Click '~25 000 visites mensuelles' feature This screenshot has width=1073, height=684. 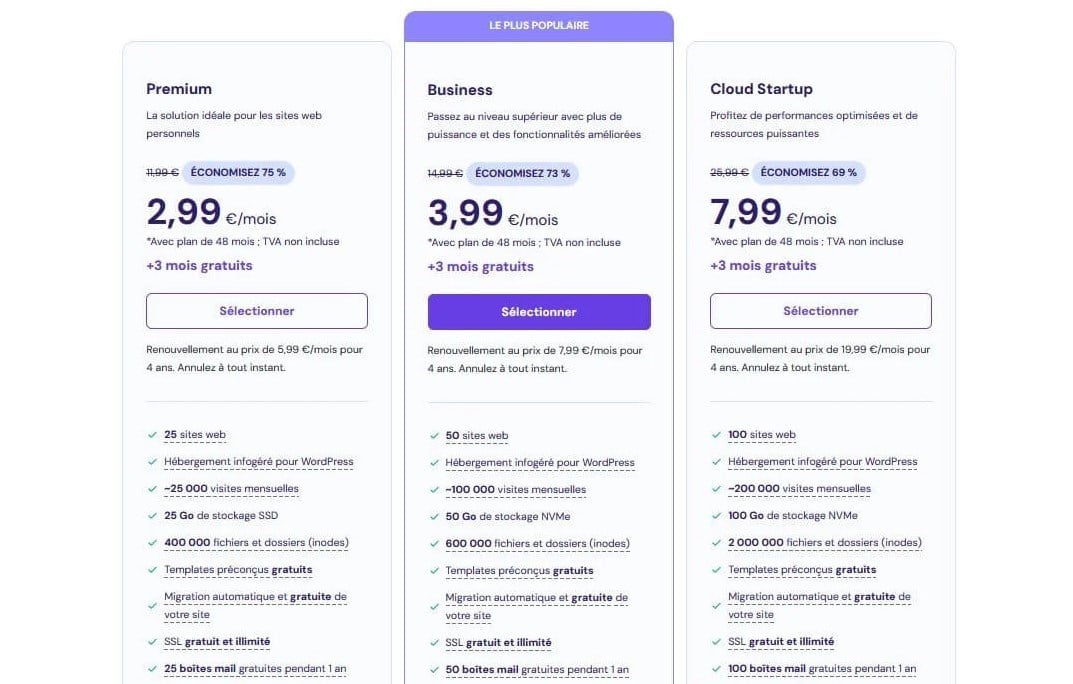[x=231, y=488]
